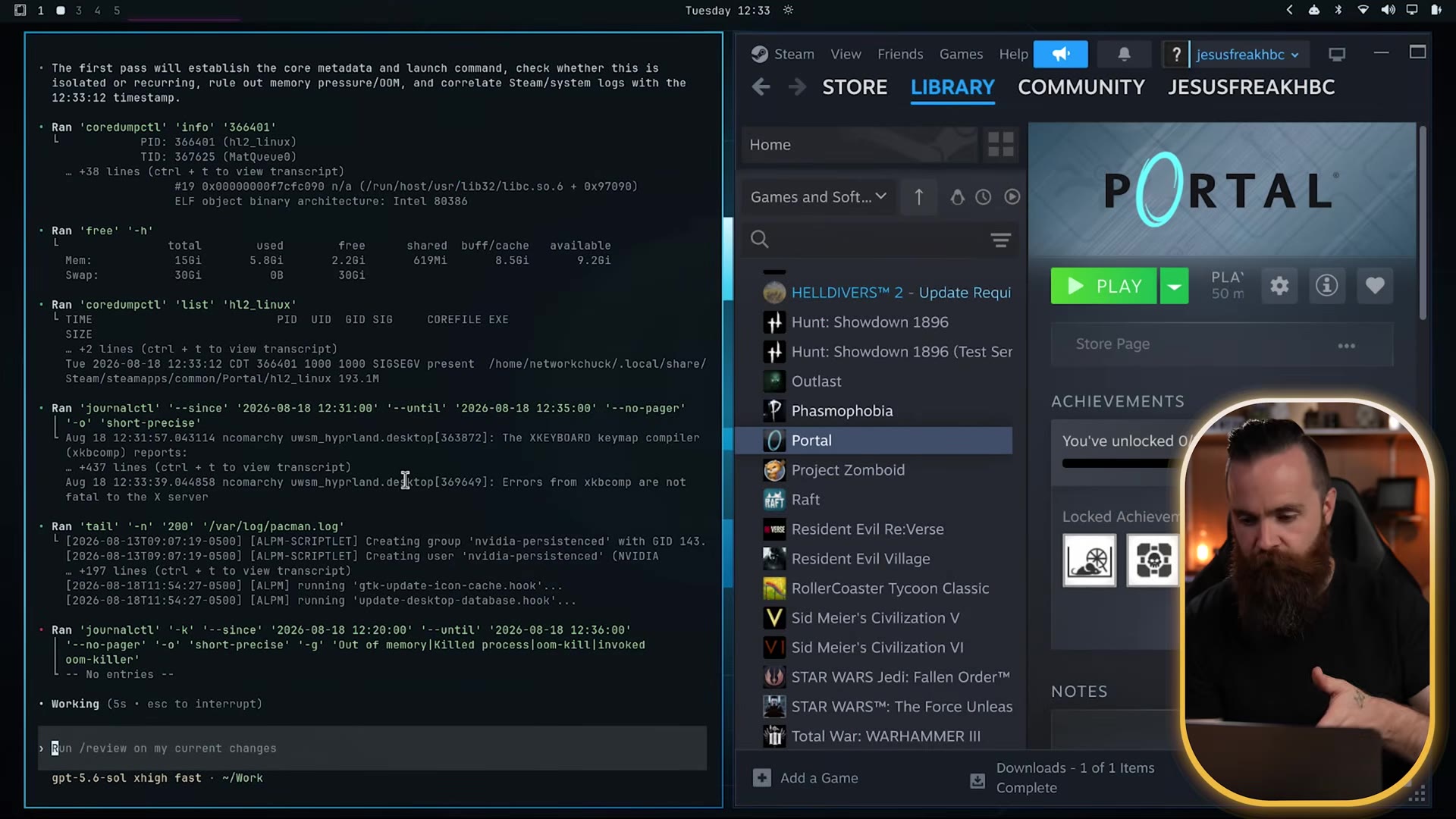Toggle recent activity clock filter
The width and height of the screenshot is (1456, 819).
(984, 197)
